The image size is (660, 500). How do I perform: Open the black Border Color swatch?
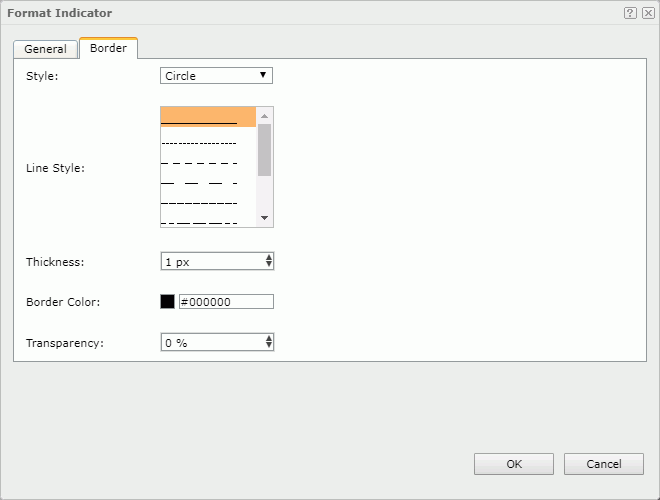click(x=168, y=302)
